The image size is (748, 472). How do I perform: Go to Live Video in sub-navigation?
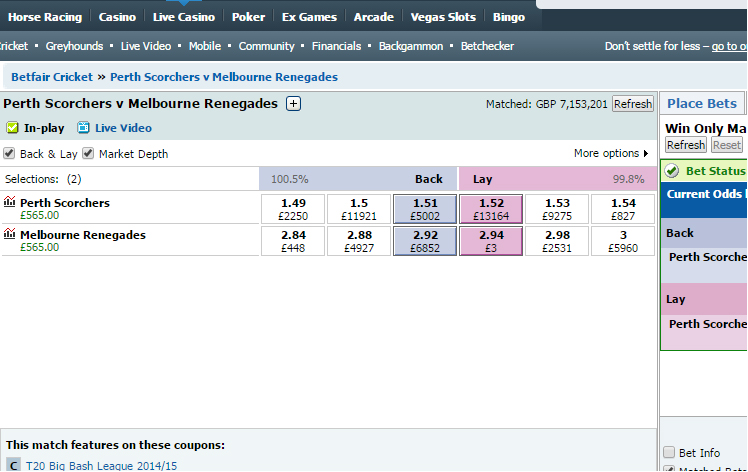tap(145, 46)
